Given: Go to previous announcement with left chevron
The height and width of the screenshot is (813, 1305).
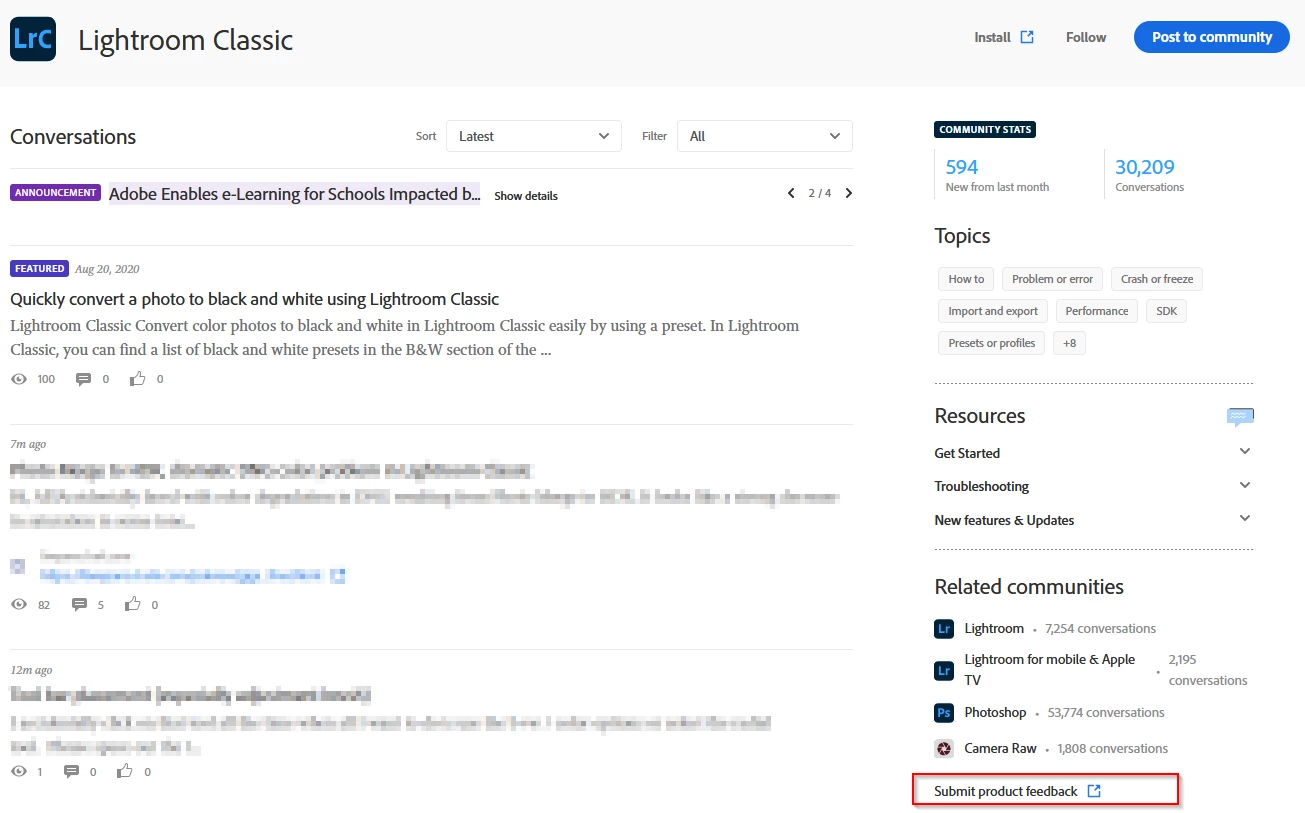Looking at the screenshot, I should click(x=791, y=193).
